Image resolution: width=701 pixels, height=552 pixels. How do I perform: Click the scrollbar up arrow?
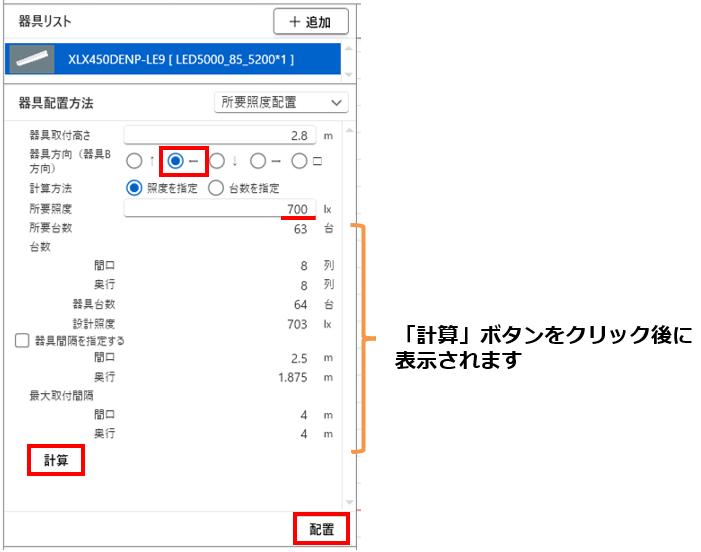[x=349, y=130]
